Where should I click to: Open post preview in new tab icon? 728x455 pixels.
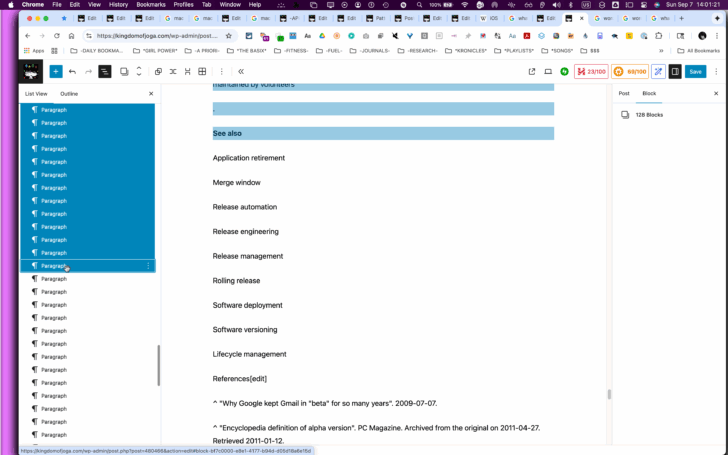(532, 72)
